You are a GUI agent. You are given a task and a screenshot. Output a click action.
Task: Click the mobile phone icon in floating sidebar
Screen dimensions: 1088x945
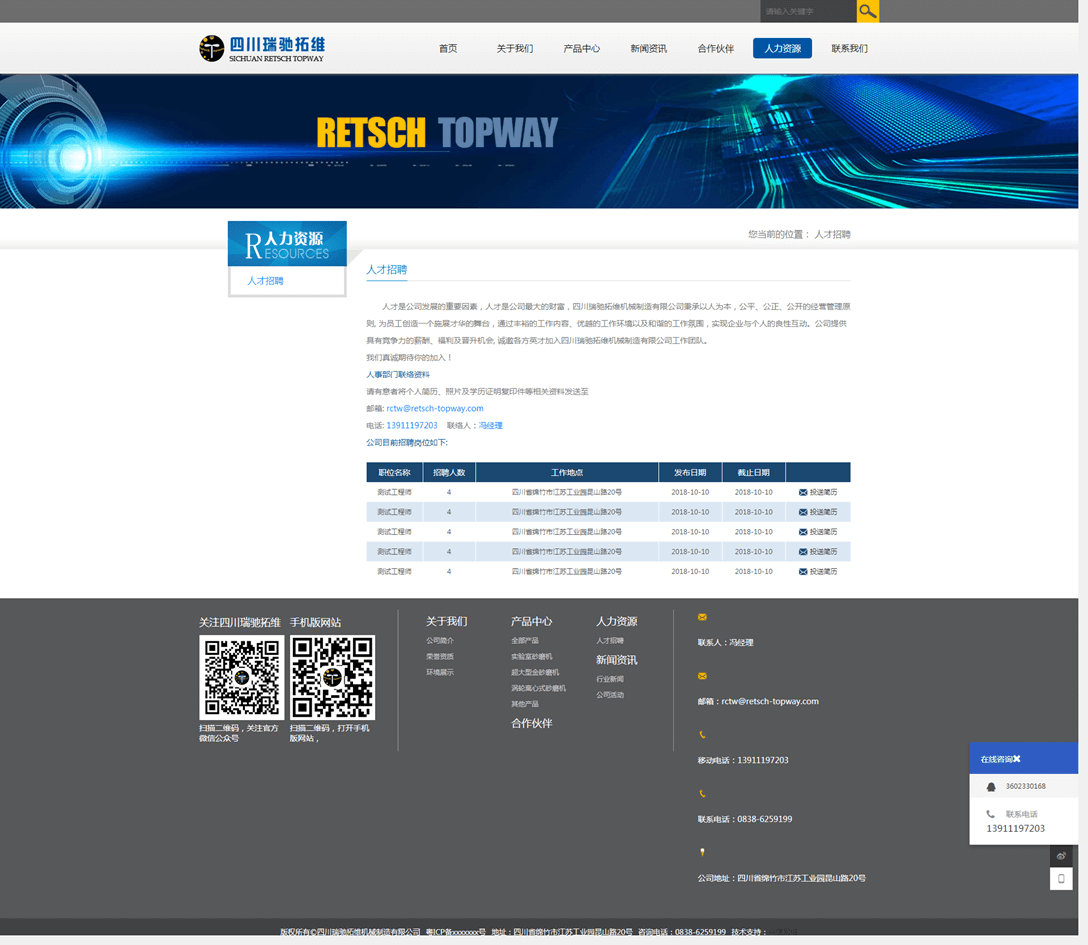tap(1061, 879)
